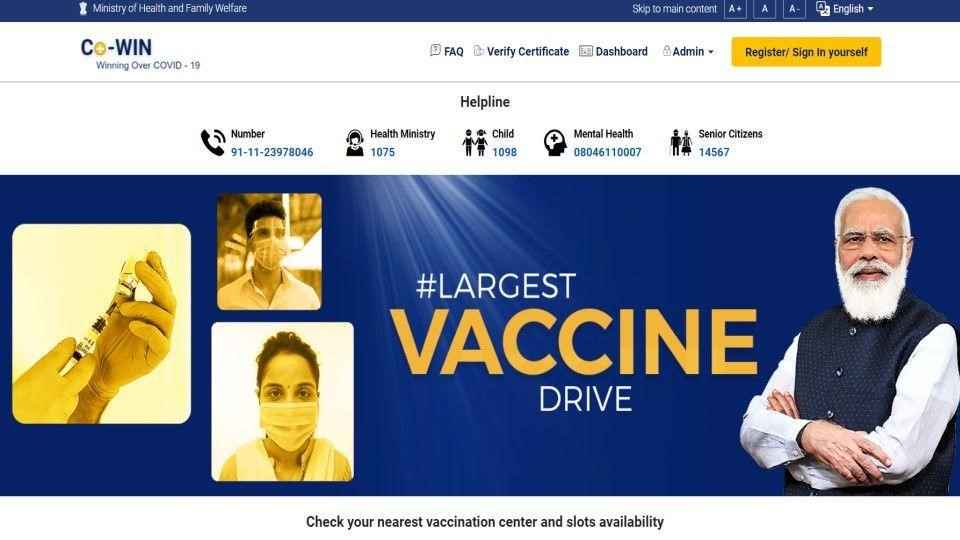960x540 pixels.
Task: Follow the Skip to main content link
Action: (674, 9)
